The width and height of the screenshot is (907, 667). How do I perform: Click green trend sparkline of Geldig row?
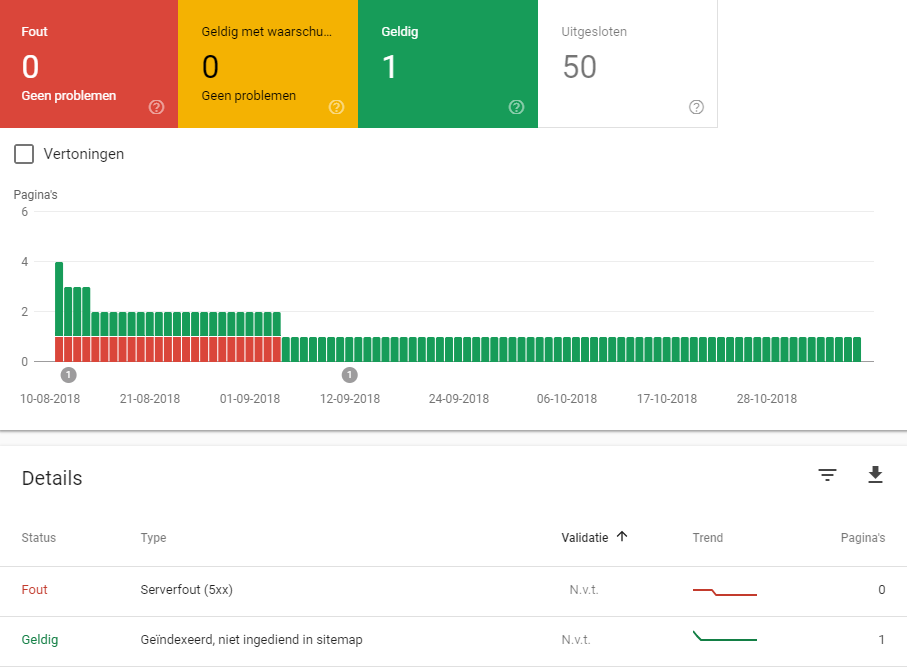725,636
